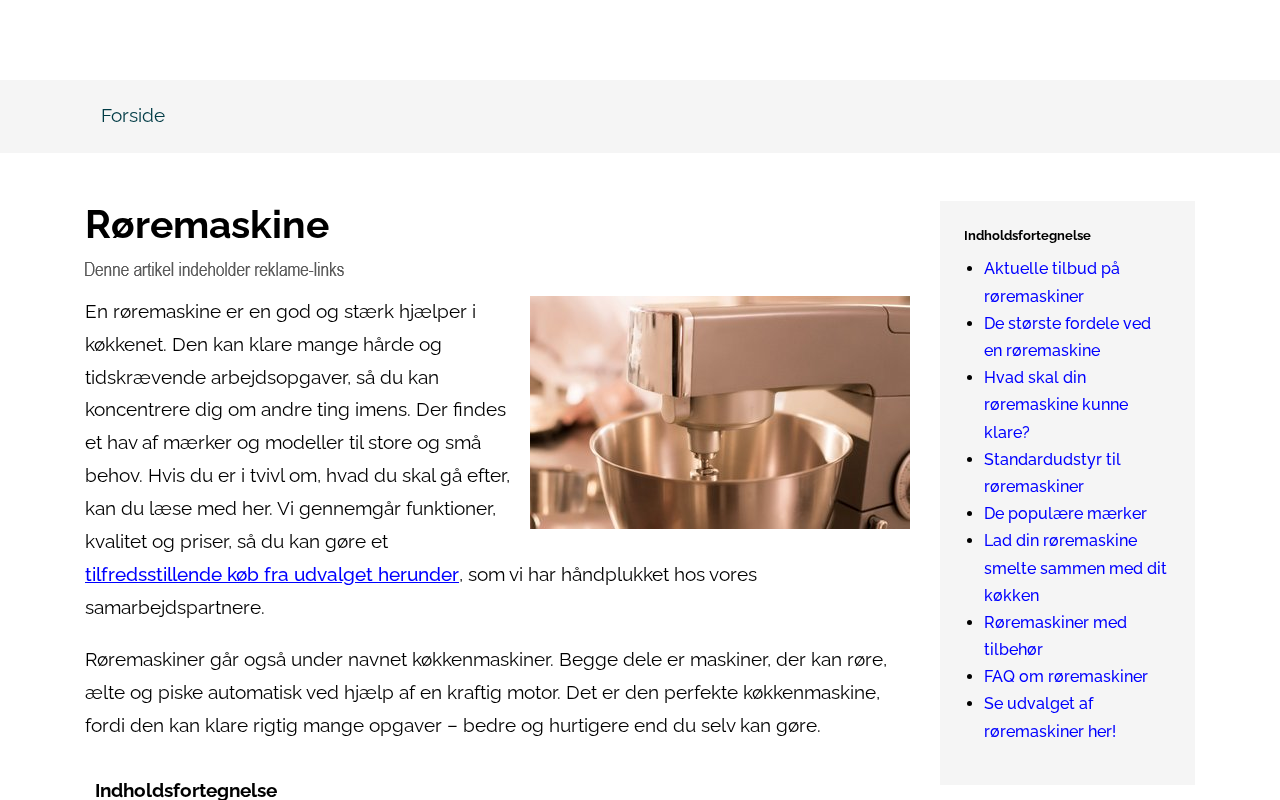Click the 'Denne artikel indeholder reklame-links' notice
This screenshot has width=1280, height=800.
214,269
